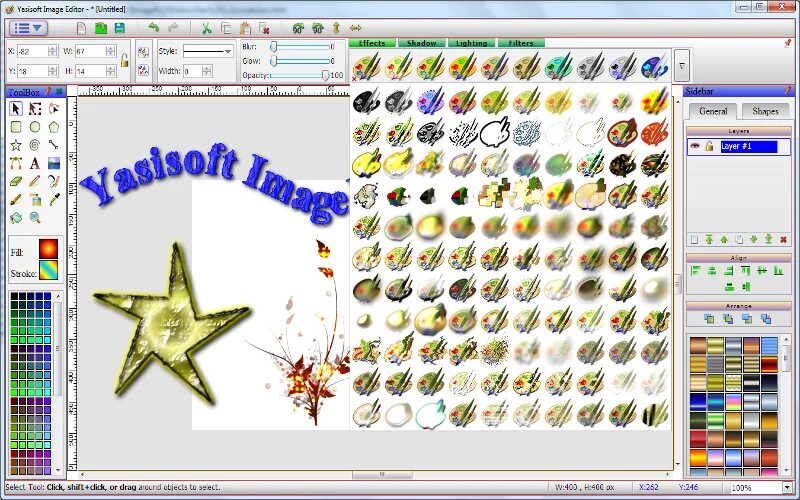
Task: Delete layer with red X button
Action: [x=783, y=239]
